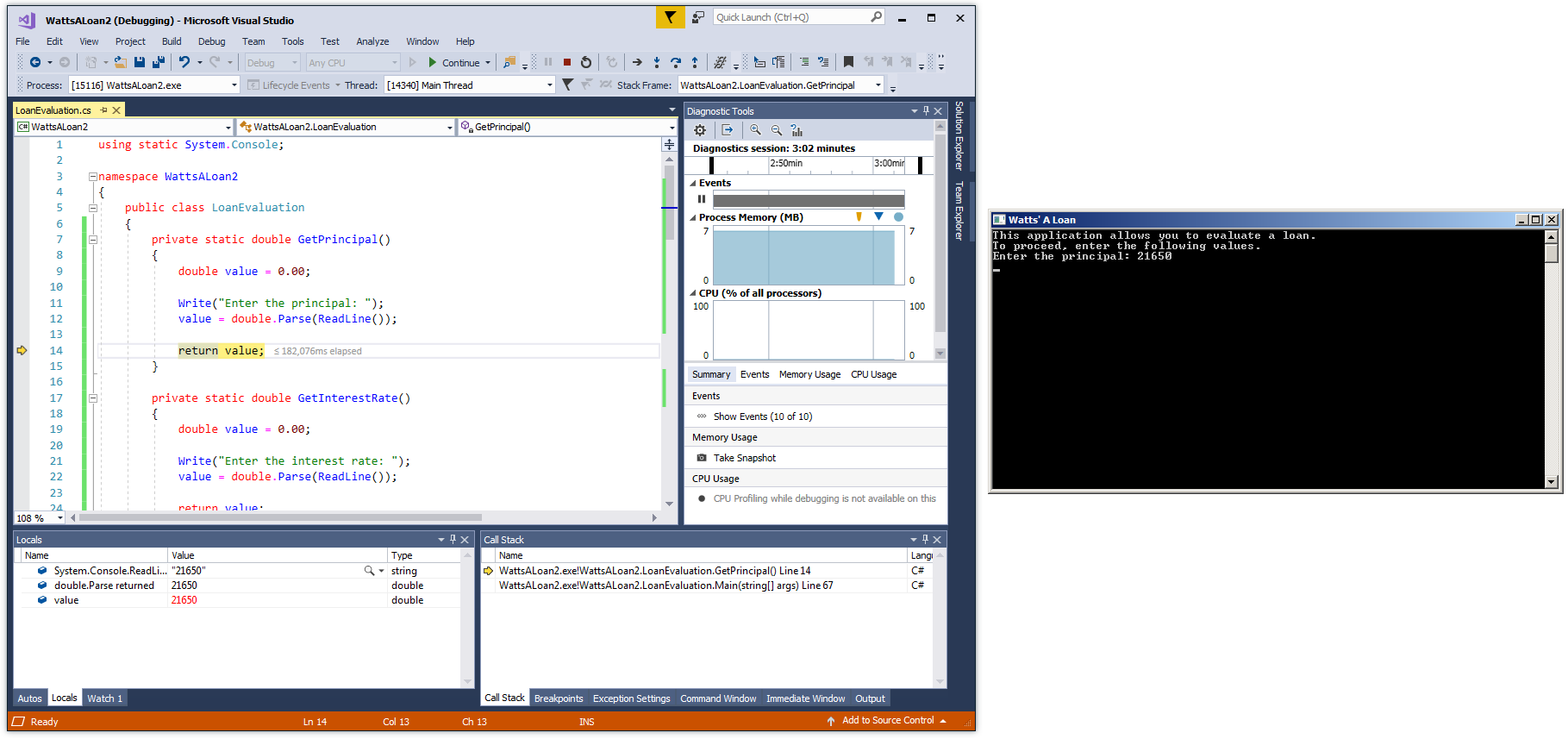Click the Navigate Backward arrow icon

[x=35, y=62]
